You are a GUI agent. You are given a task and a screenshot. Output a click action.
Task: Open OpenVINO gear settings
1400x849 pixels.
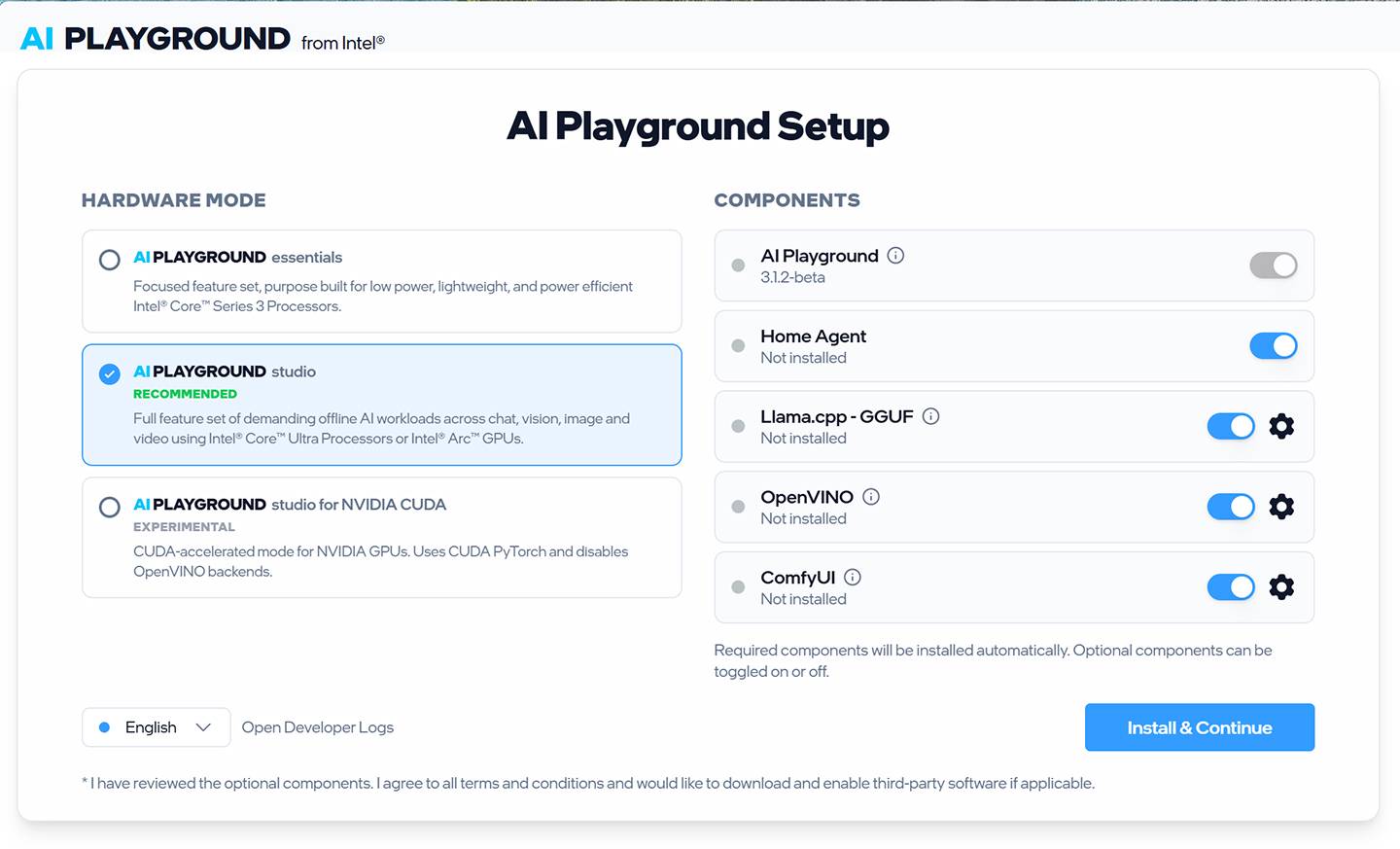tap(1281, 507)
